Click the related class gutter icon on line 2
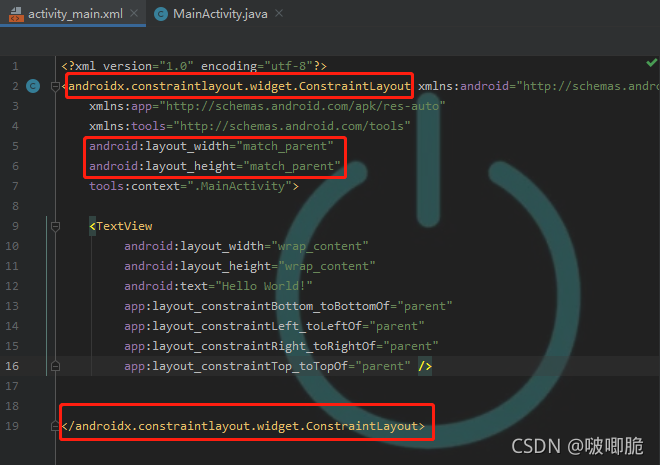 [33, 86]
